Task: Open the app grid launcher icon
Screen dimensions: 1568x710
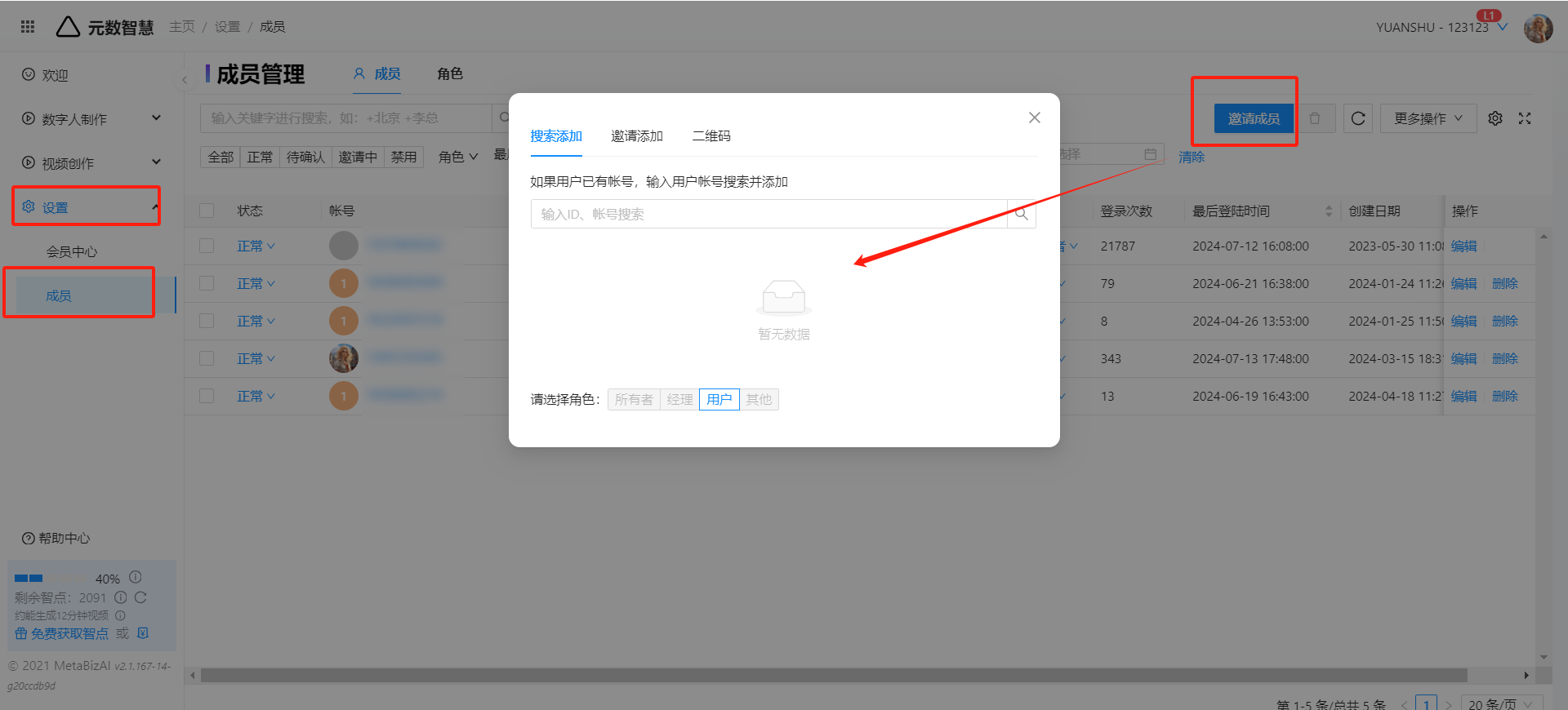Action: 28,27
